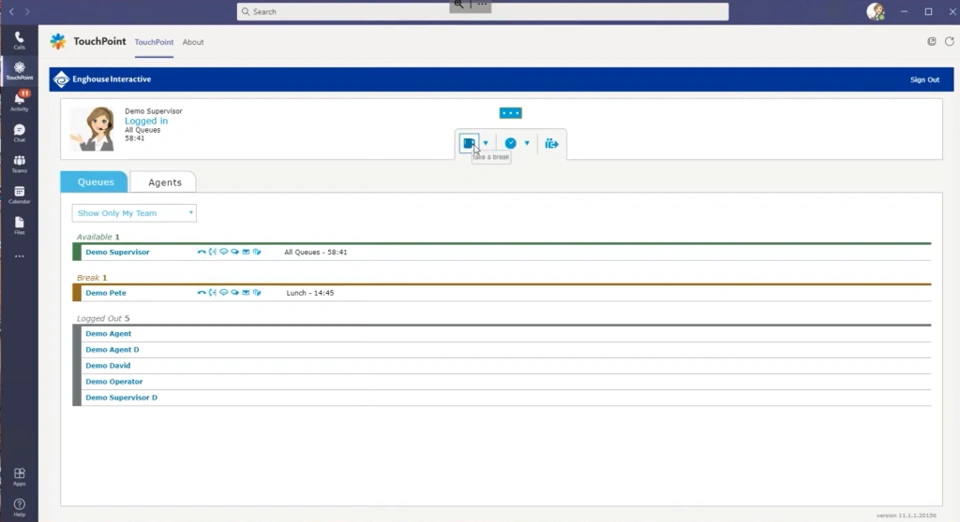Click the envelope icon in Demo Pete row

[x=246, y=293]
